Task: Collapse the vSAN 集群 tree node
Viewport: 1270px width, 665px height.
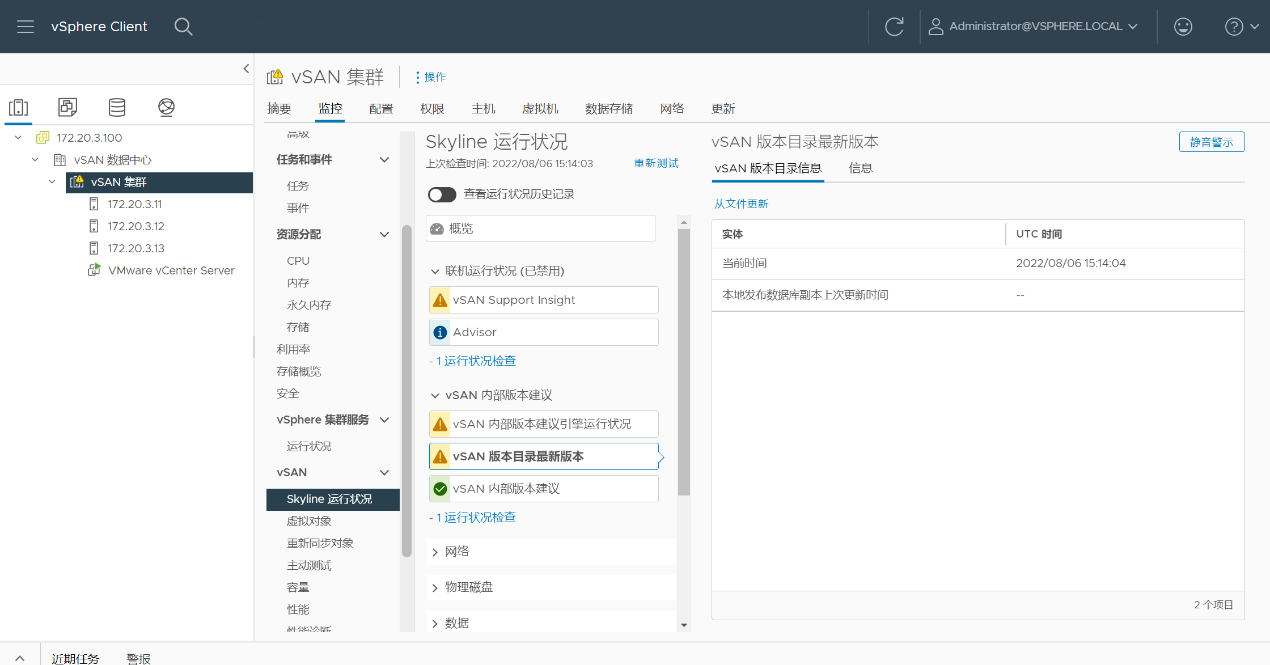Action: click(x=53, y=182)
